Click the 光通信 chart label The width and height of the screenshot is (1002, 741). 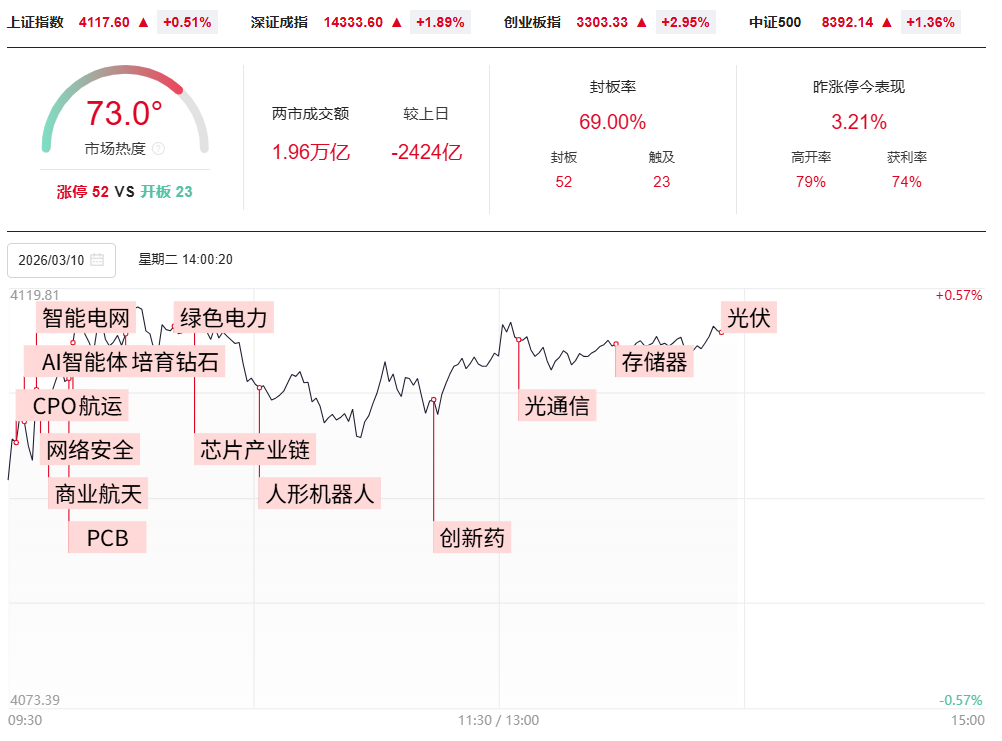point(557,406)
